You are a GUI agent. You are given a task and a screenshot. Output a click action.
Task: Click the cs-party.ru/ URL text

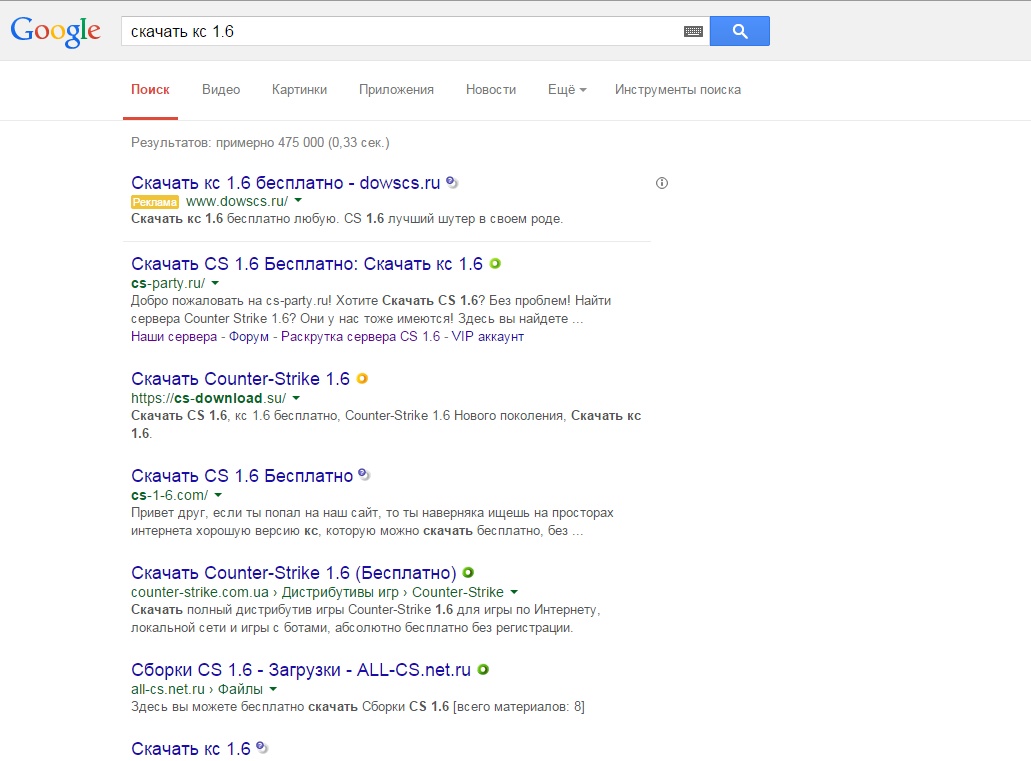tap(168, 283)
